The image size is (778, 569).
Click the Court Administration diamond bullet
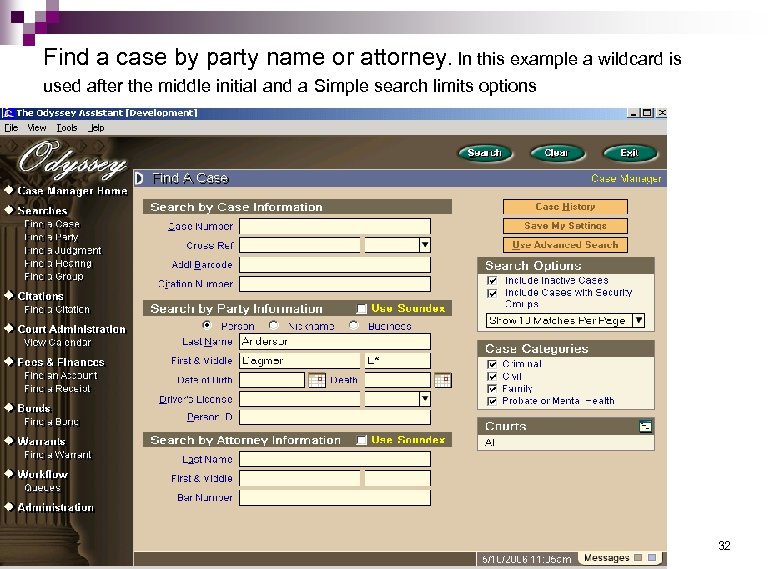[8, 328]
